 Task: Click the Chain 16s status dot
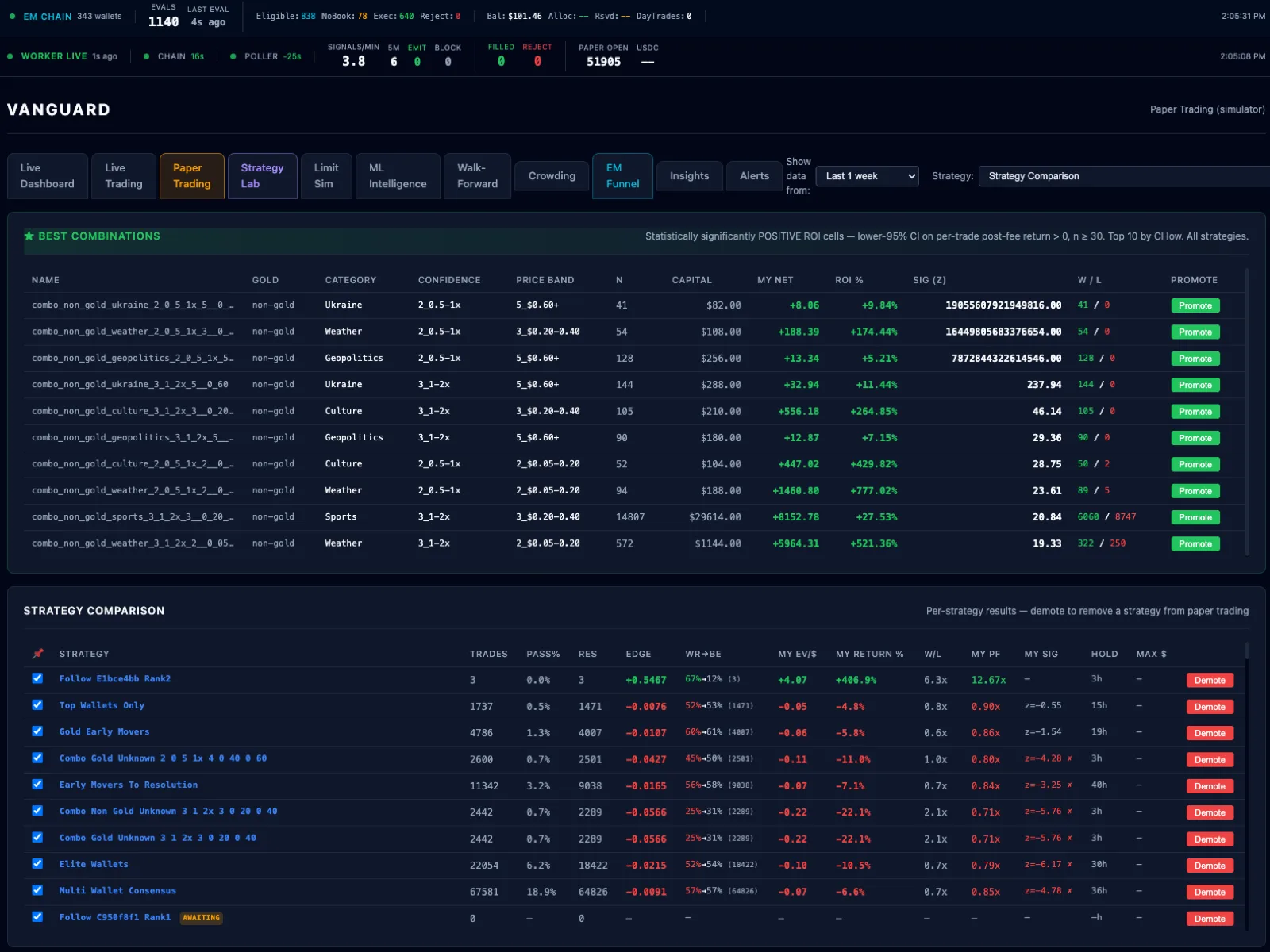point(147,56)
